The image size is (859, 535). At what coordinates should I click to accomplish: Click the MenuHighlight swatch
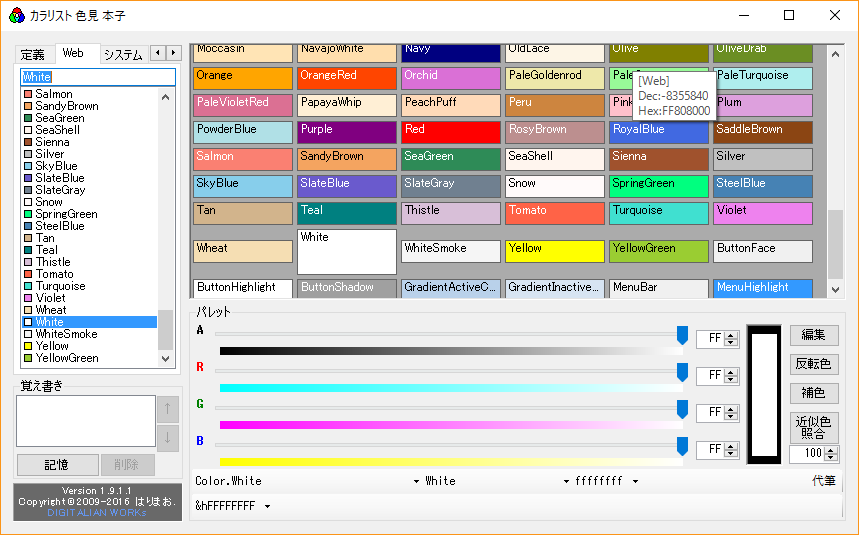(x=763, y=289)
